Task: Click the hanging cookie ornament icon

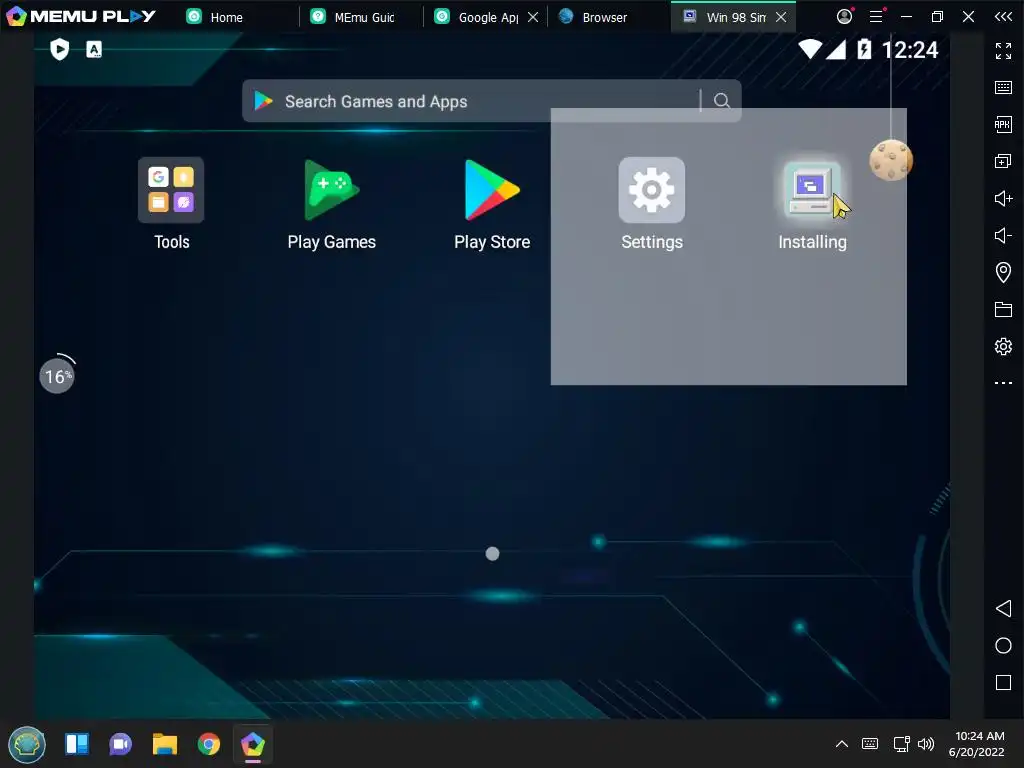Action: coord(891,160)
